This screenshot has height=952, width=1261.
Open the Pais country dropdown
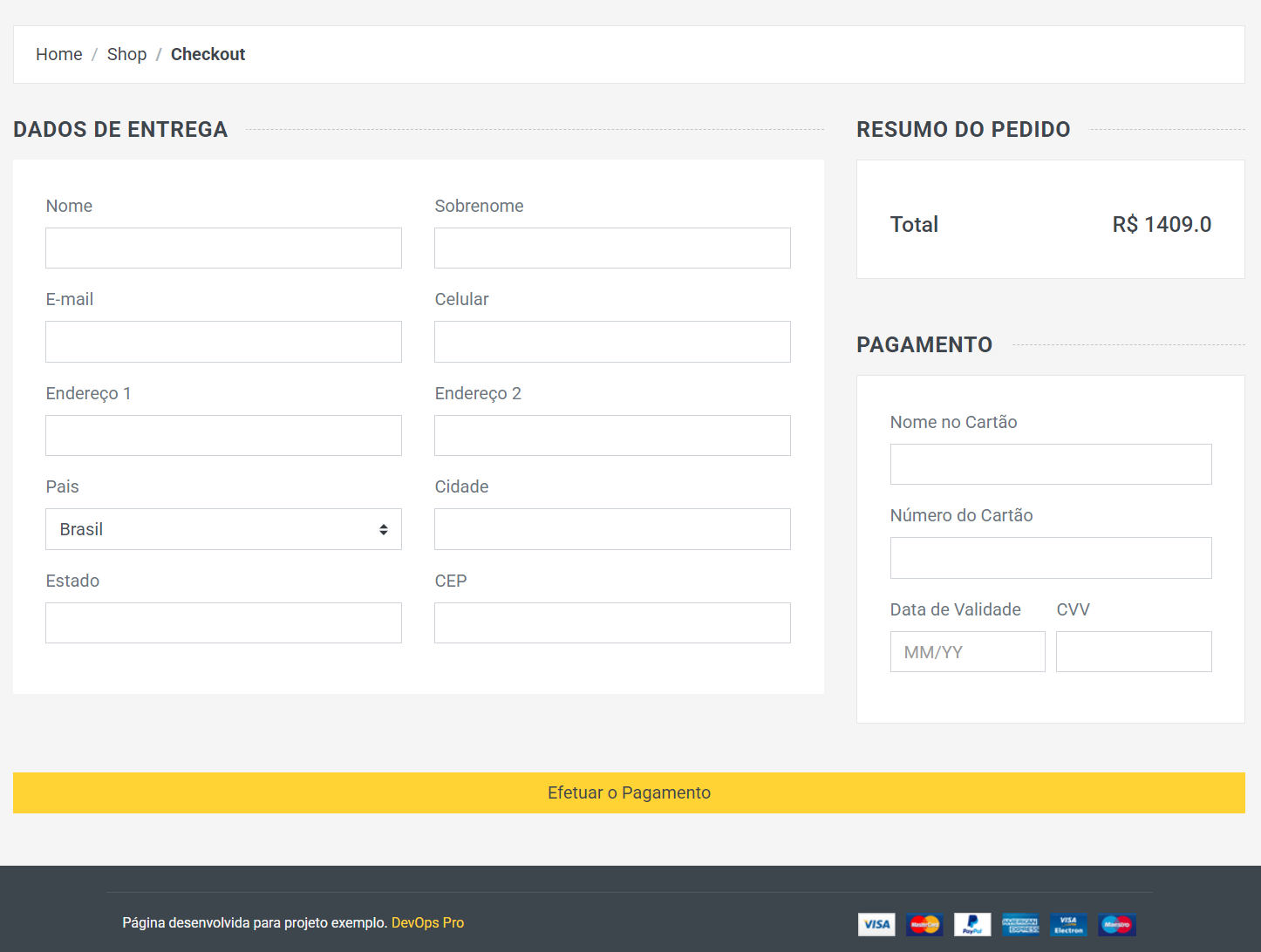(223, 529)
